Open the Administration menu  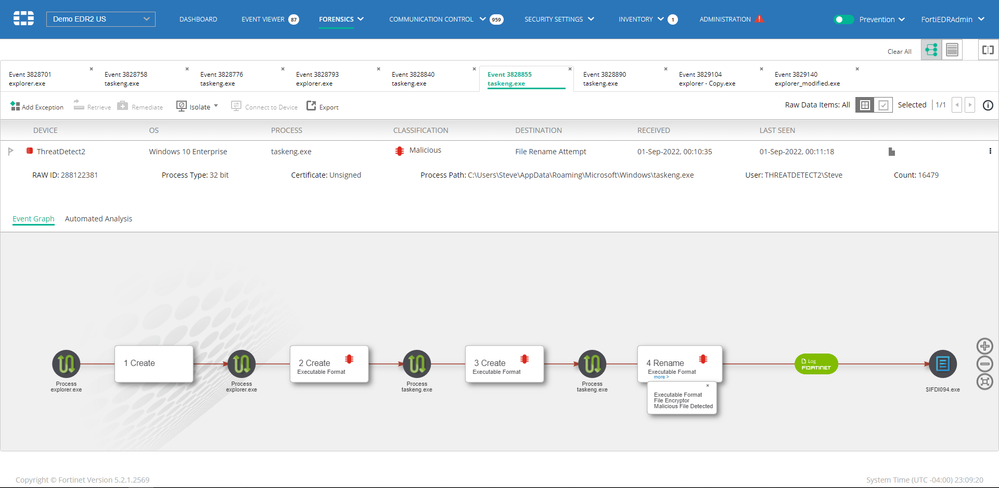pyautogui.click(x=725, y=19)
